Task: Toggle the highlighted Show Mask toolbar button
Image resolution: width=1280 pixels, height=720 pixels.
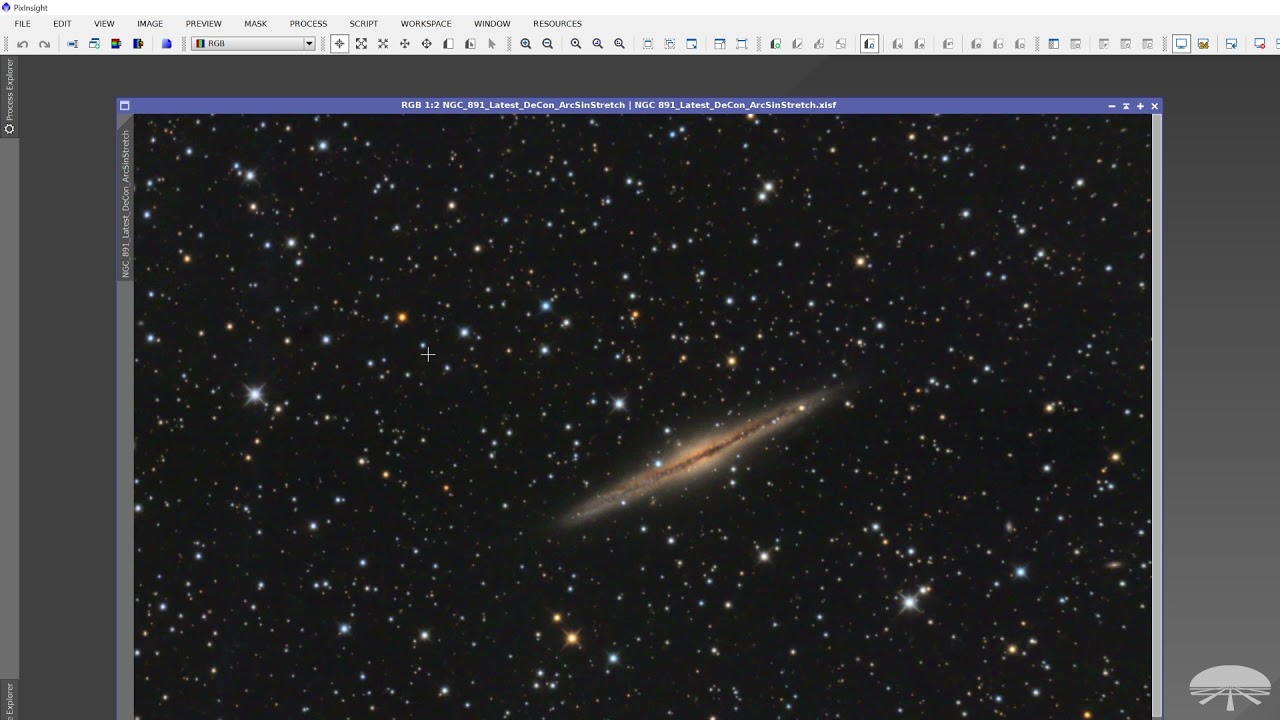Action: [x=870, y=44]
